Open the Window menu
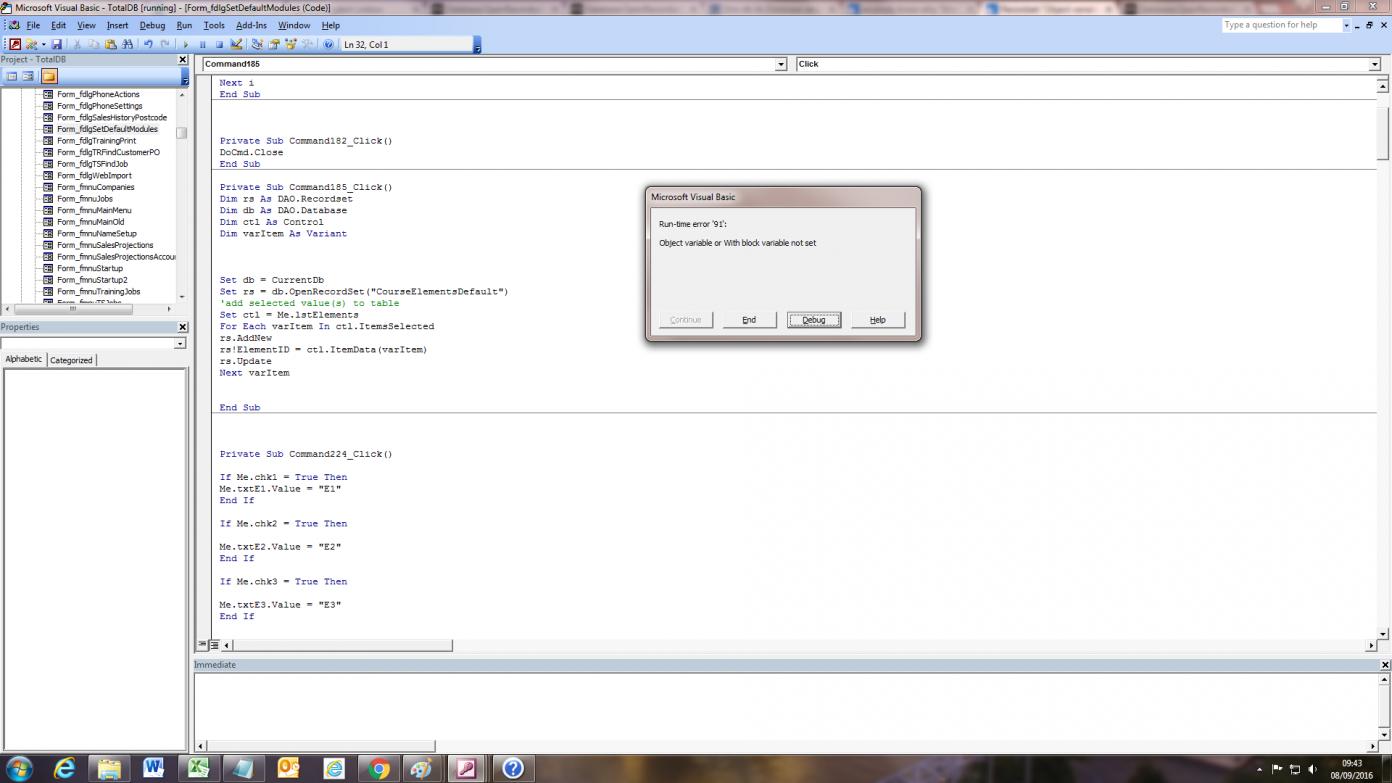The width and height of the screenshot is (1392, 783). [x=294, y=25]
